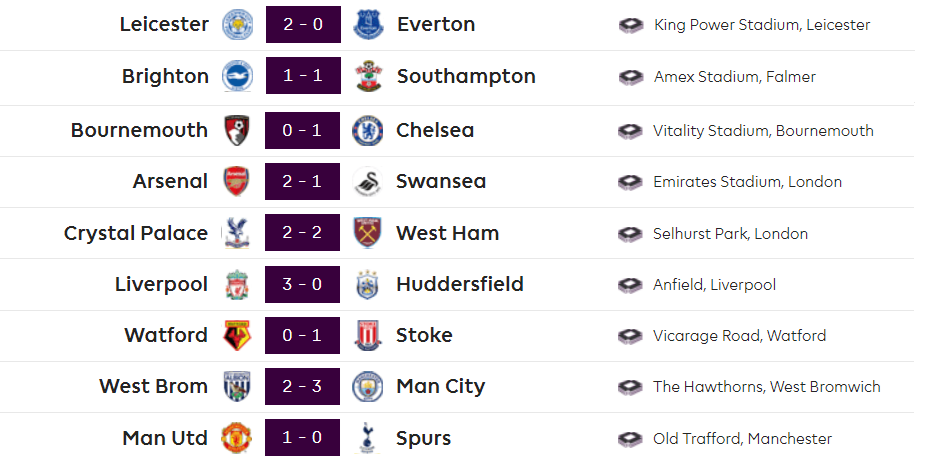Image resolution: width=928 pixels, height=464 pixels.
Task: Click the Watford club crest
Action: click(x=237, y=336)
